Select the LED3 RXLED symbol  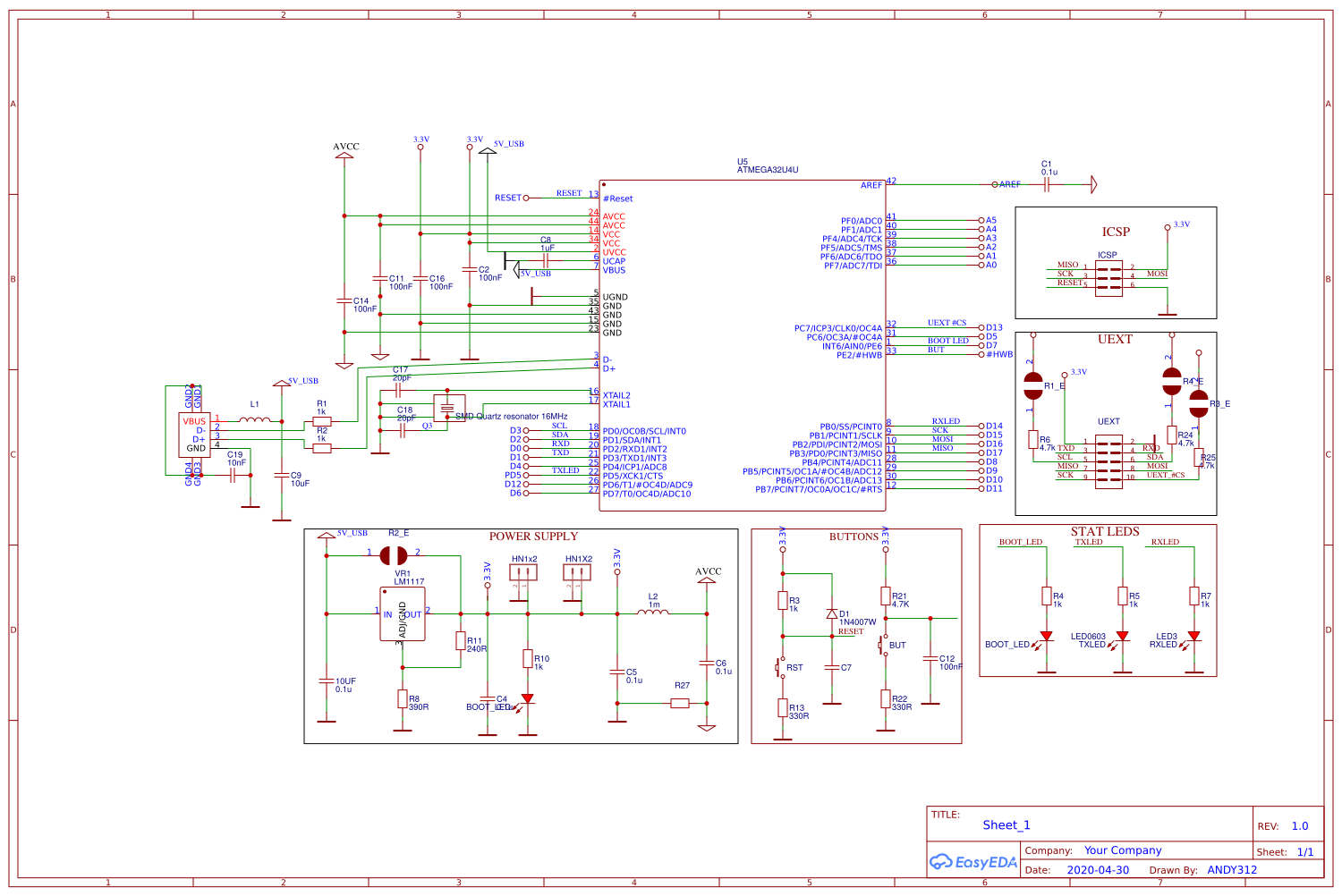point(1194,637)
